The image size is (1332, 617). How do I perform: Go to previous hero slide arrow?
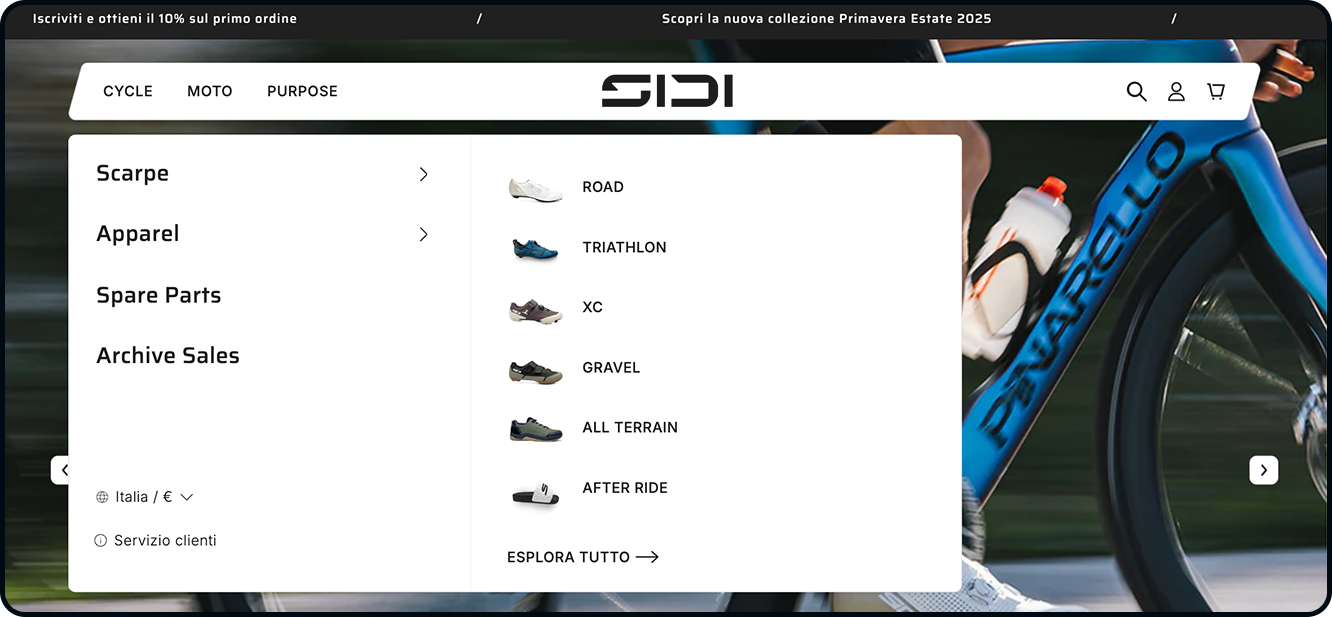[x=62, y=470]
